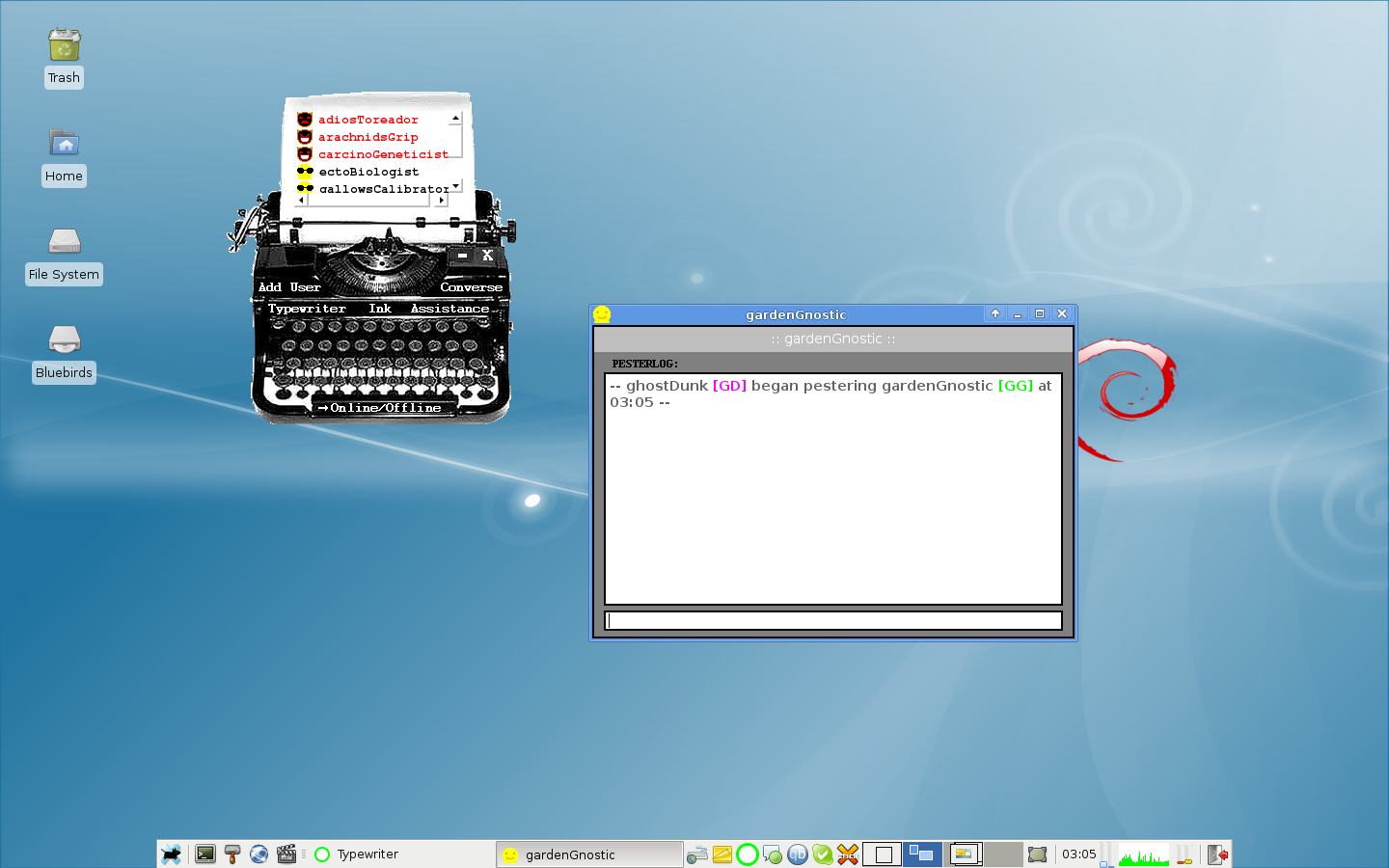Open the web browser globe launcher
The width and height of the screenshot is (1389, 868).
click(x=259, y=854)
